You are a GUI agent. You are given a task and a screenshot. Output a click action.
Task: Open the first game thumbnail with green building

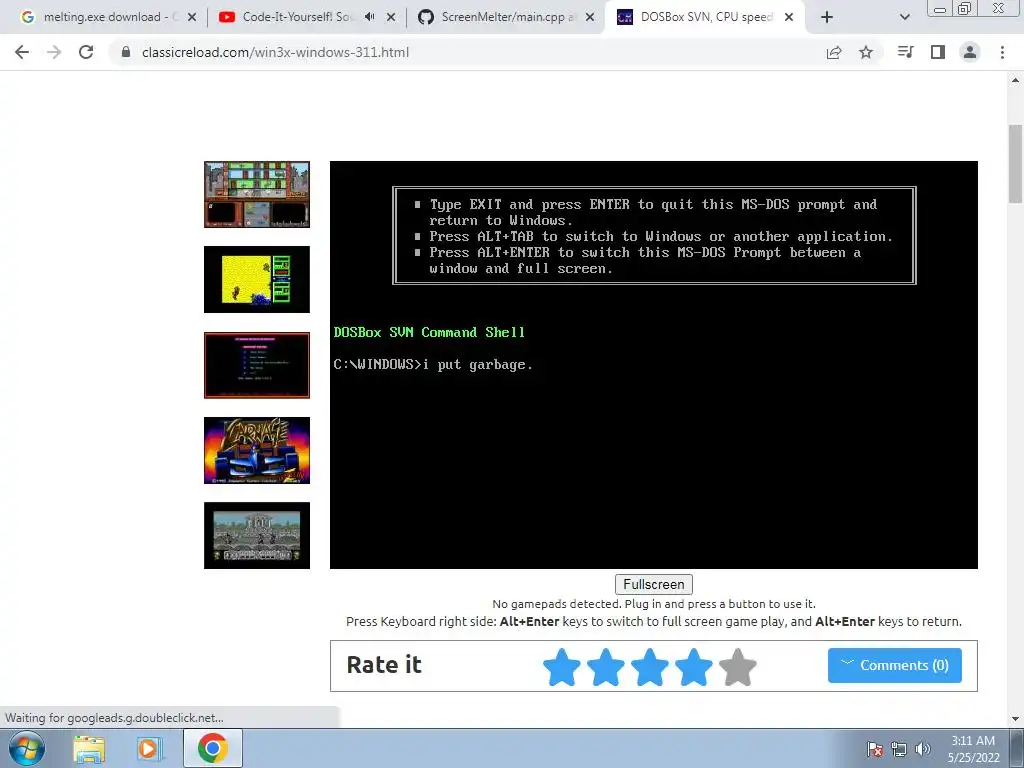pyautogui.click(x=257, y=195)
